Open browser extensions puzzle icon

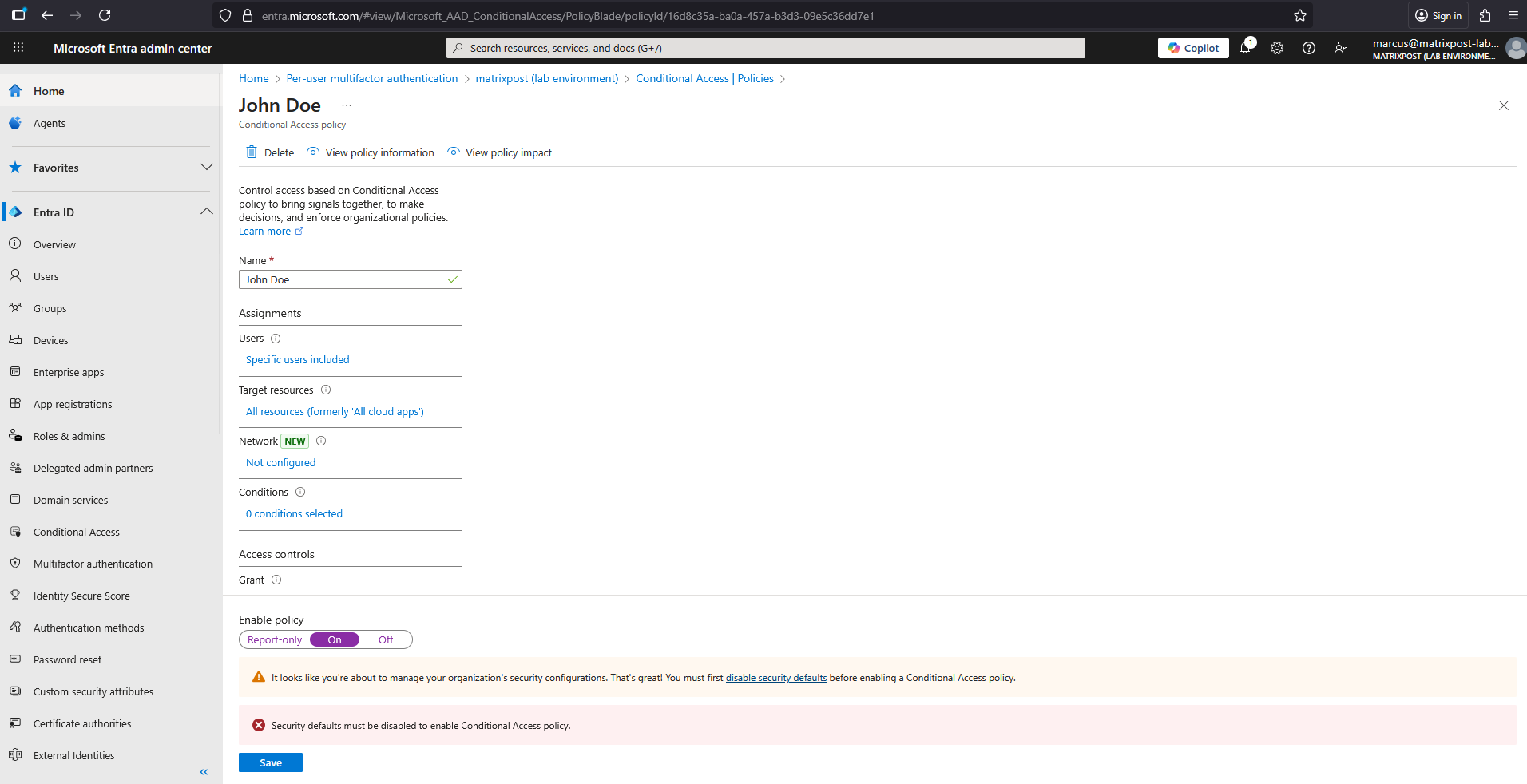point(1485,15)
